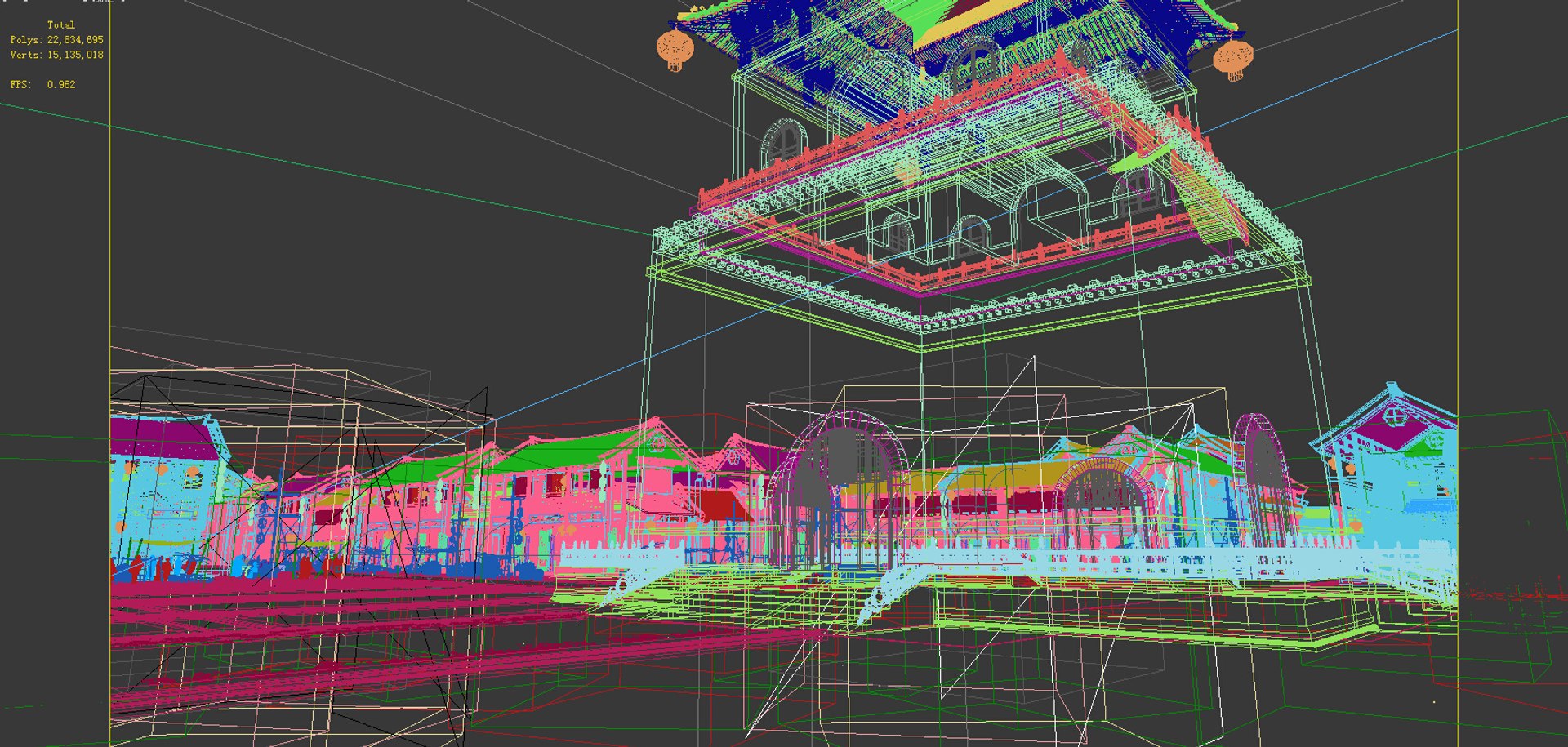
Task: Click the Verts count 15,135,018
Action: (x=75, y=55)
